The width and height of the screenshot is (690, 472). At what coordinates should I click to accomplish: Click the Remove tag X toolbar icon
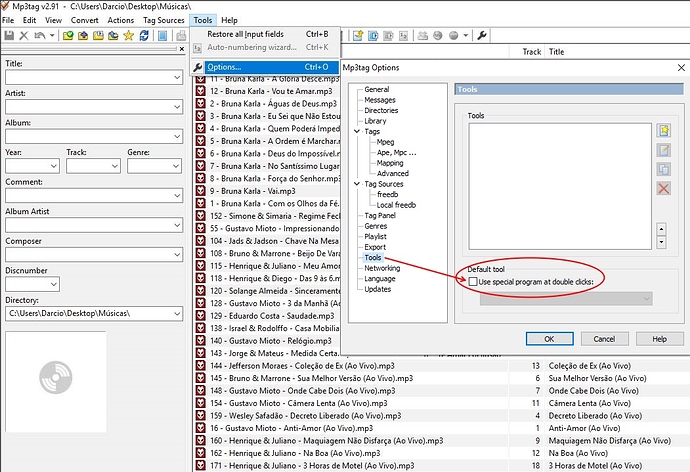tap(24, 36)
